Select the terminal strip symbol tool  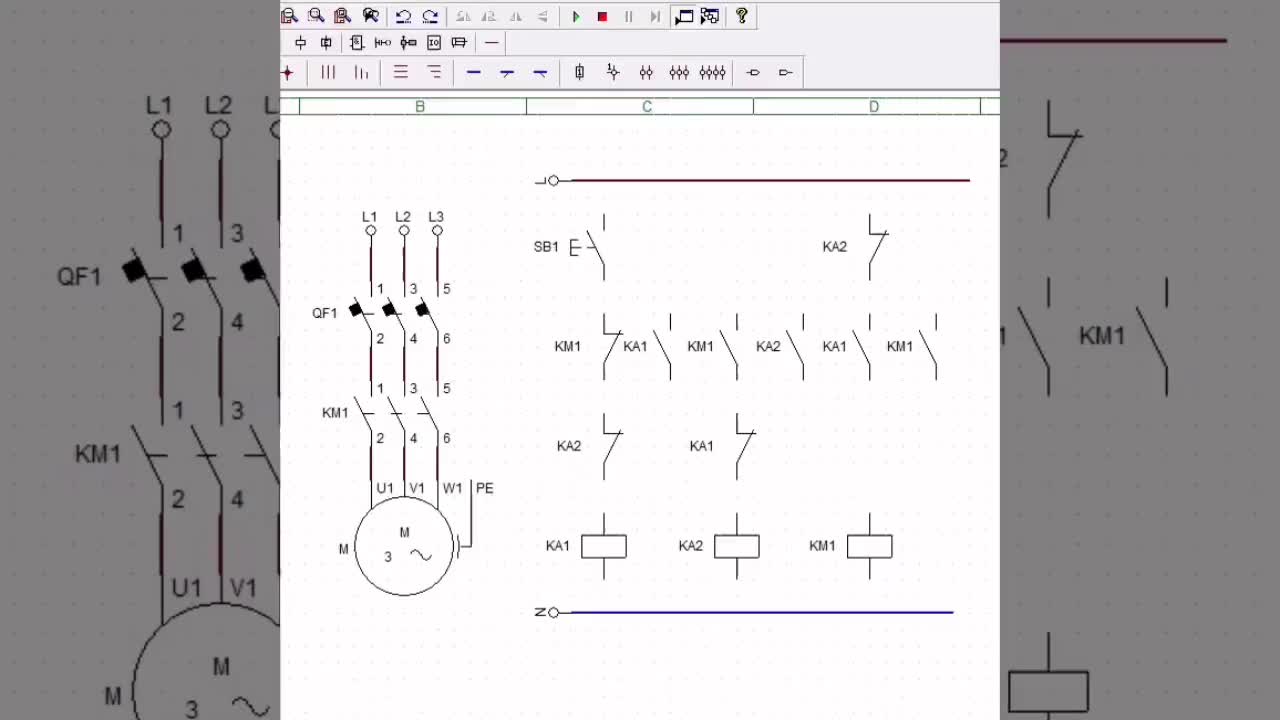click(x=459, y=42)
